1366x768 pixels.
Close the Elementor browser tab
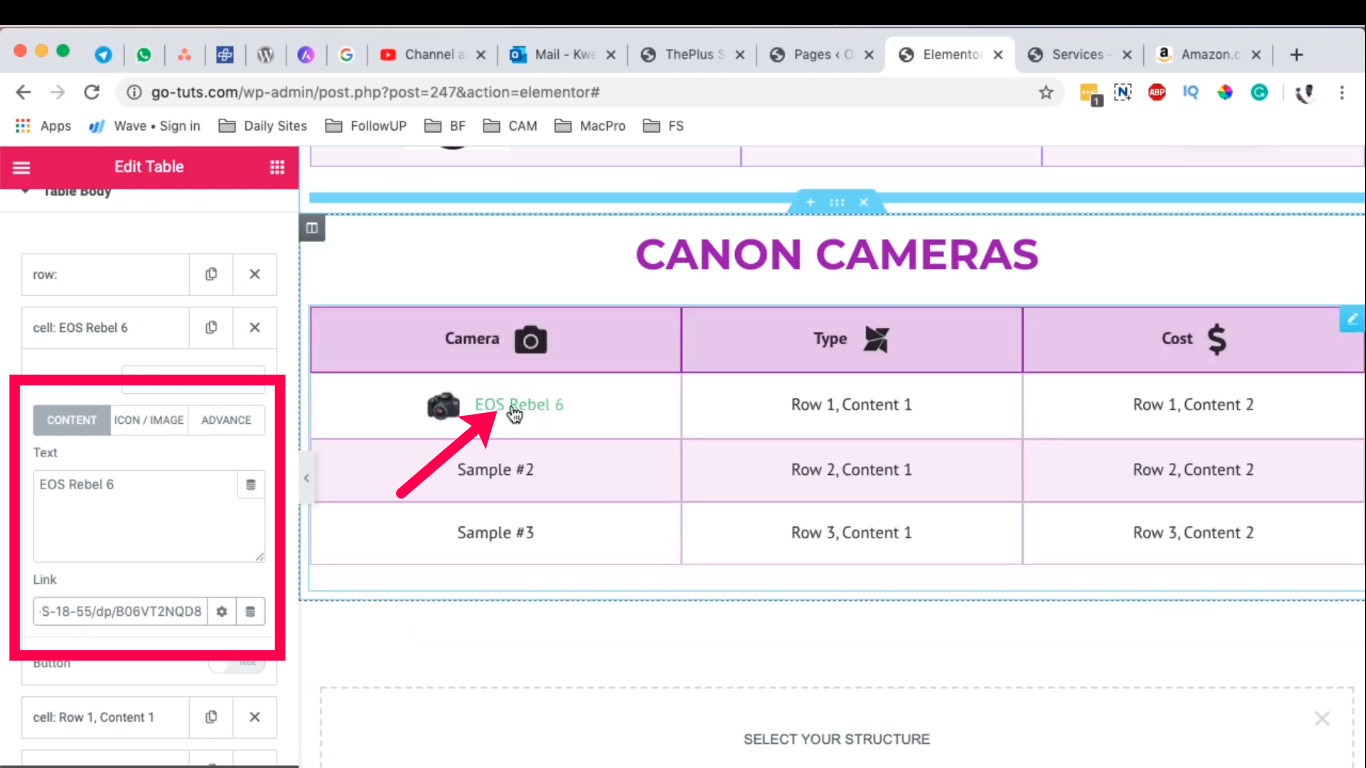[998, 55]
